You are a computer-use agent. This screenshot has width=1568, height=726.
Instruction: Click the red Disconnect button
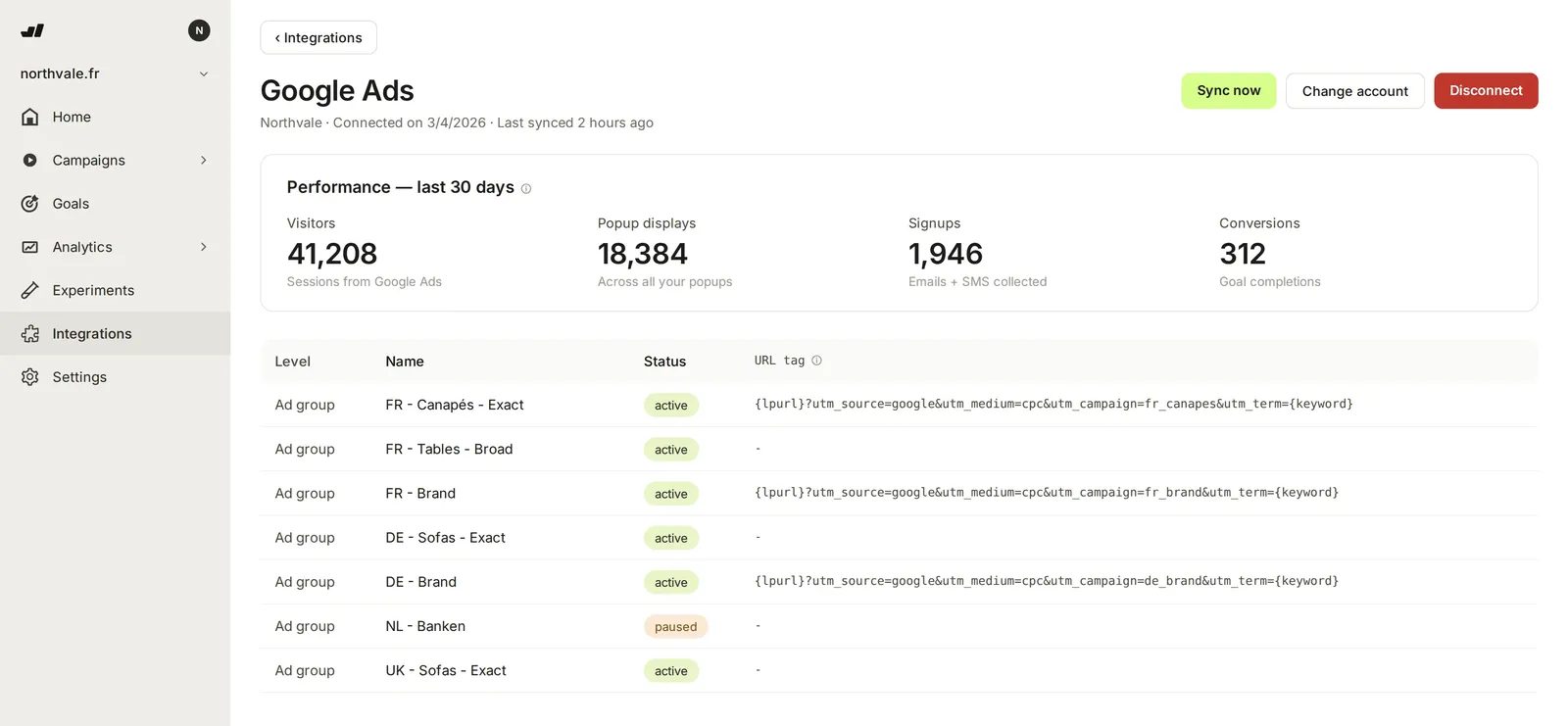[x=1486, y=90]
